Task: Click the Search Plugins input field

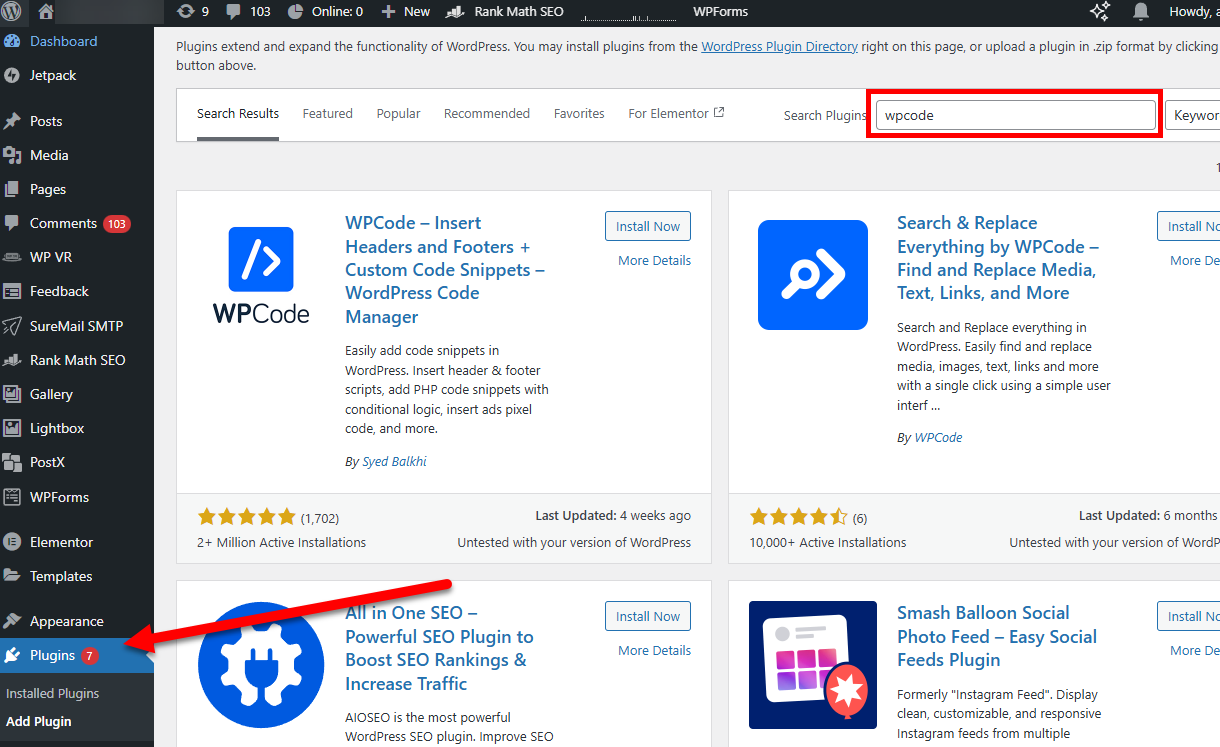Action: pyautogui.click(x=1015, y=115)
